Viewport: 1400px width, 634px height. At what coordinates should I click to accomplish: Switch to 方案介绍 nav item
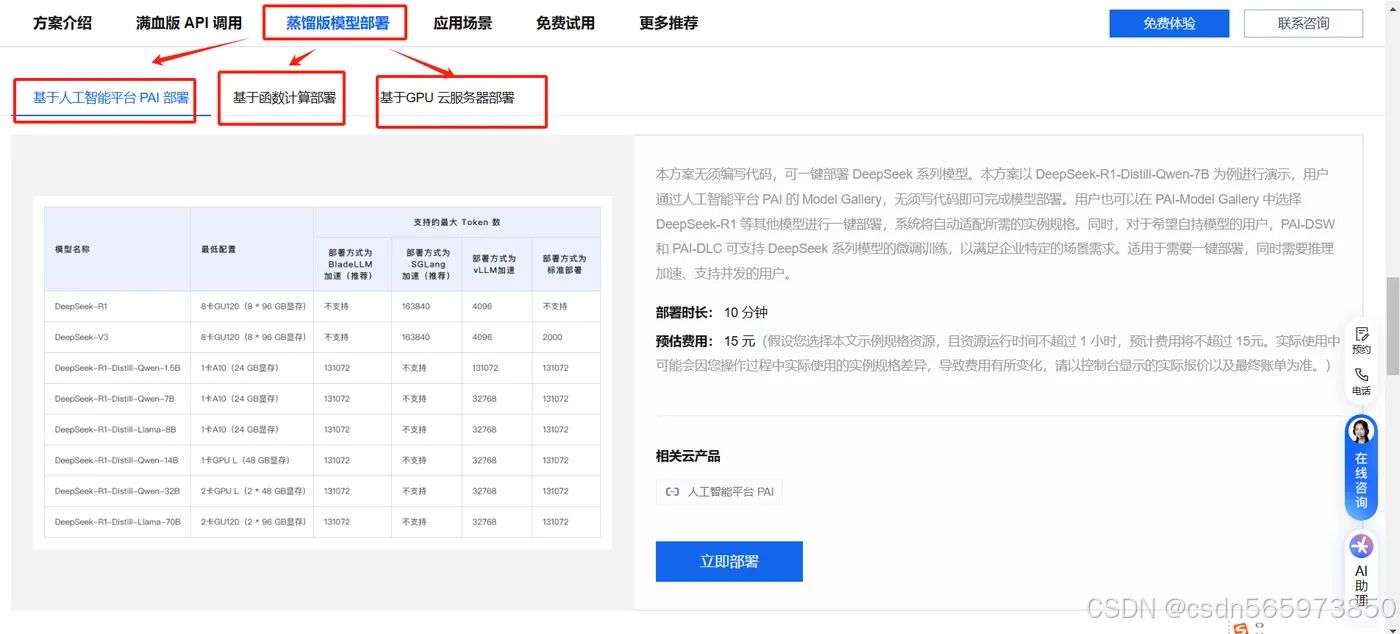pos(62,22)
